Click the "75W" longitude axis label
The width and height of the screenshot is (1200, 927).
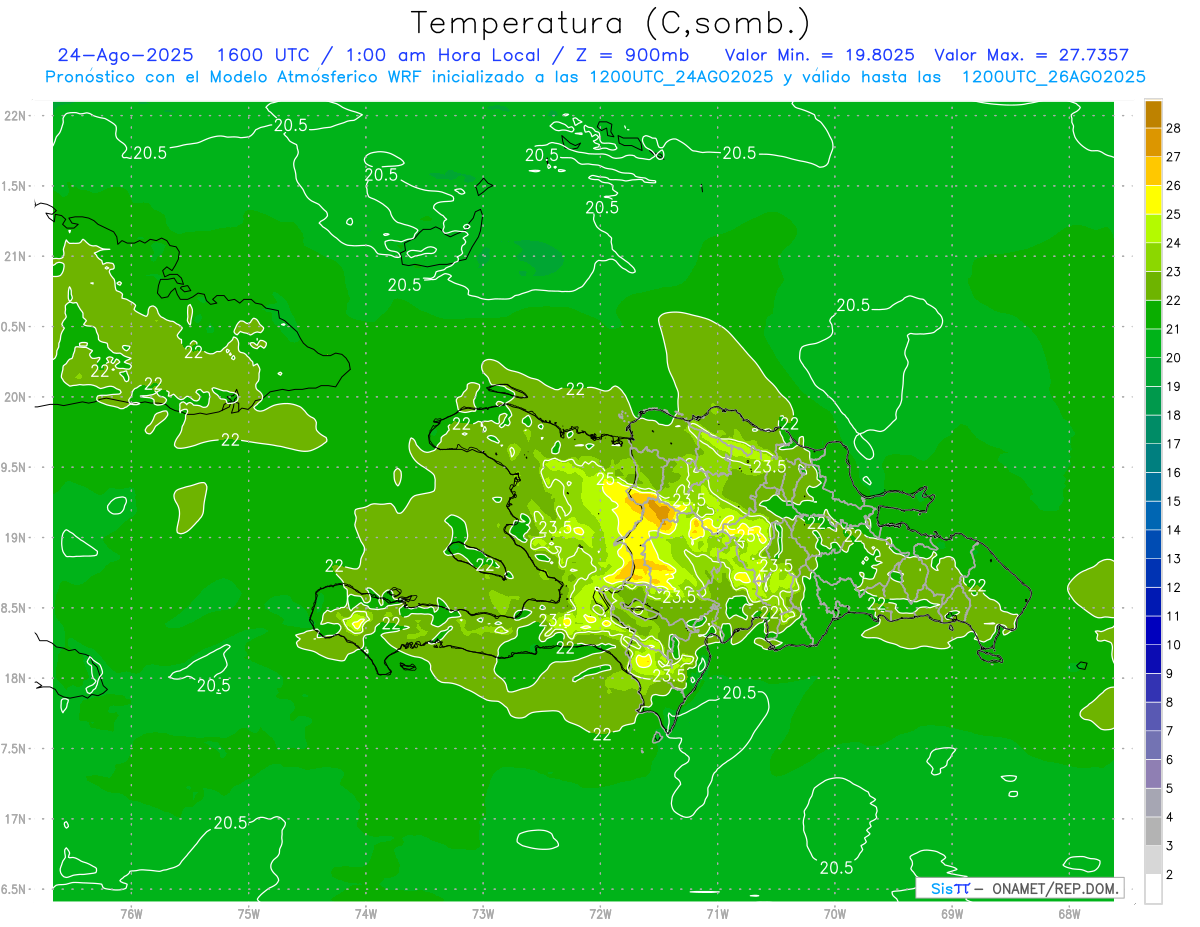tap(248, 913)
